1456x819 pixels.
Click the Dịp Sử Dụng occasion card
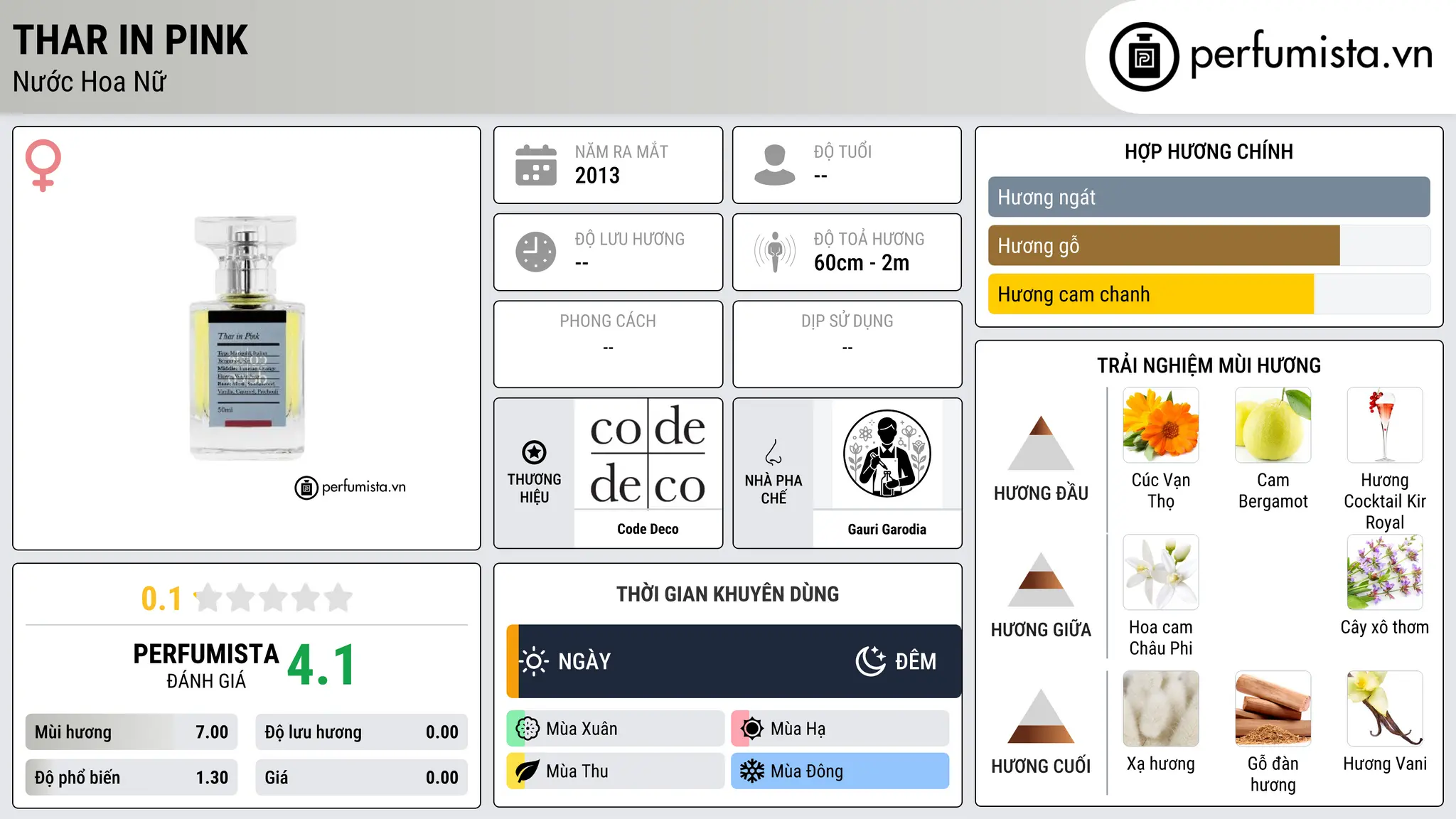[847, 344]
